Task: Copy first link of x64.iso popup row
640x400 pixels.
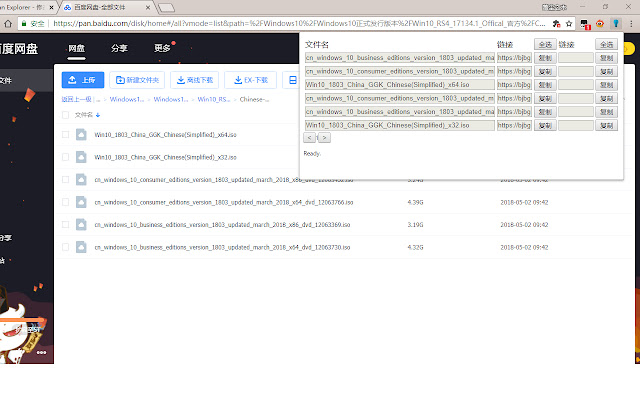Action: pyautogui.click(x=545, y=85)
